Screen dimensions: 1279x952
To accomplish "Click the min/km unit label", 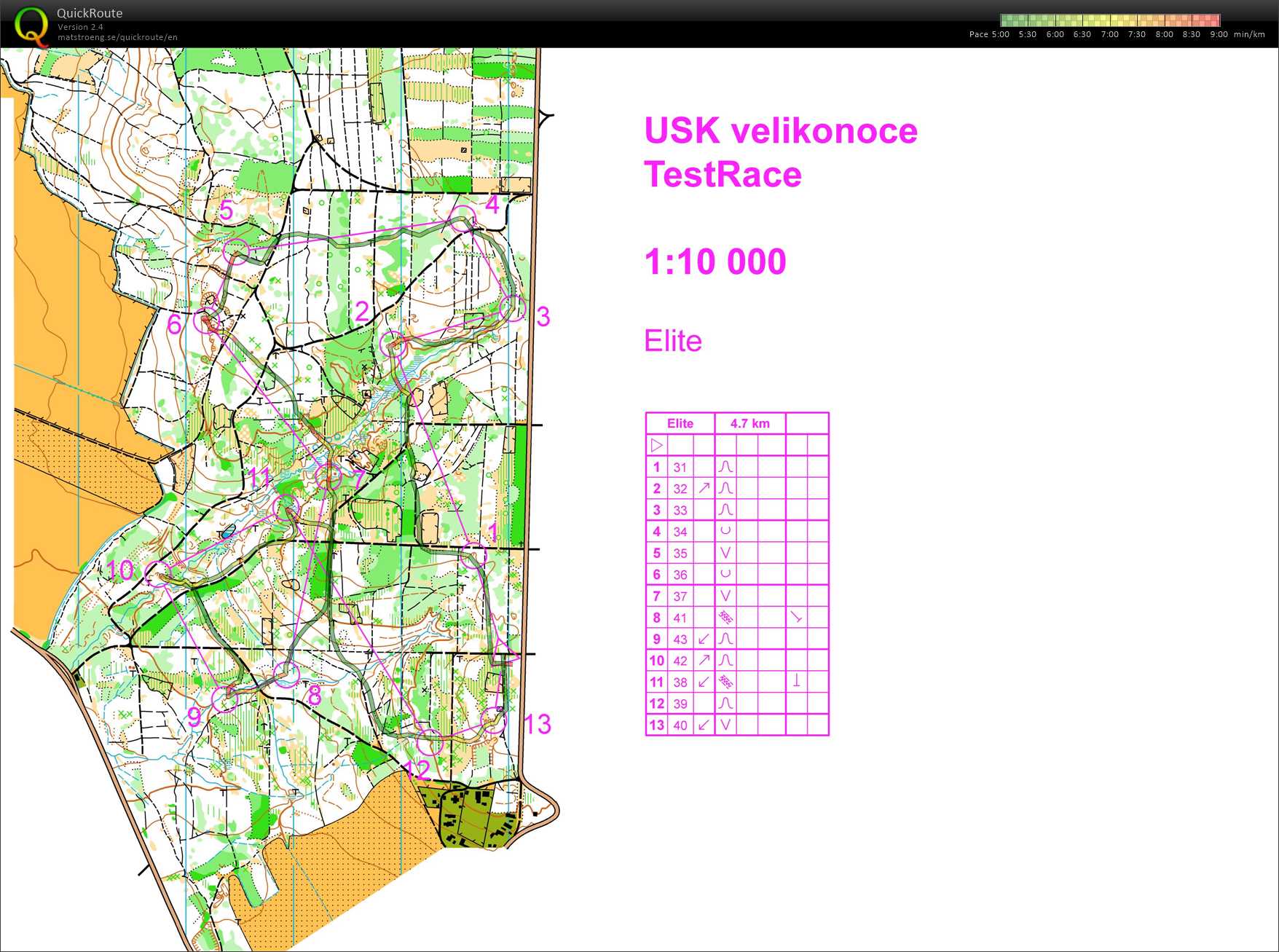I will [1249, 34].
